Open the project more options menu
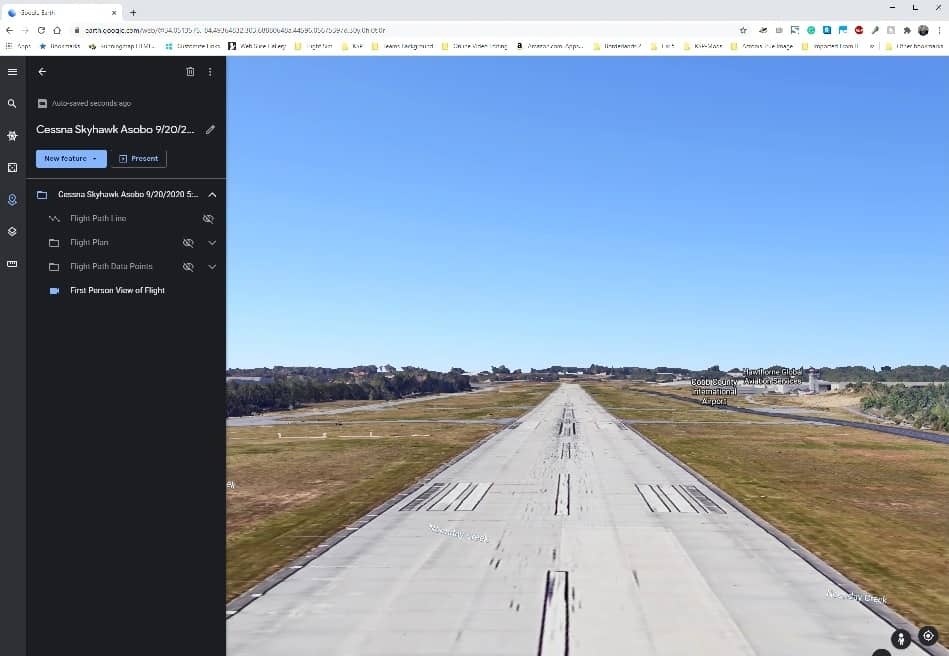 pyautogui.click(x=210, y=72)
